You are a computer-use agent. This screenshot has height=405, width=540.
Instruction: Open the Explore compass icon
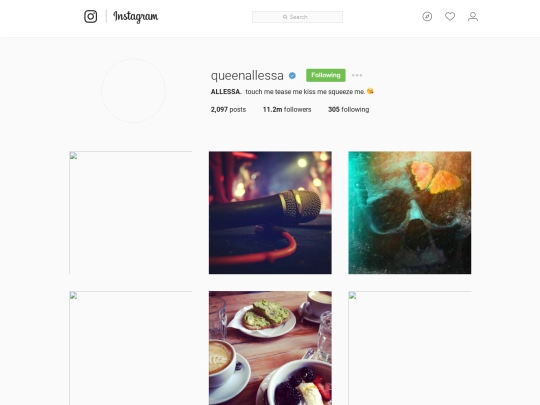click(427, 17)
